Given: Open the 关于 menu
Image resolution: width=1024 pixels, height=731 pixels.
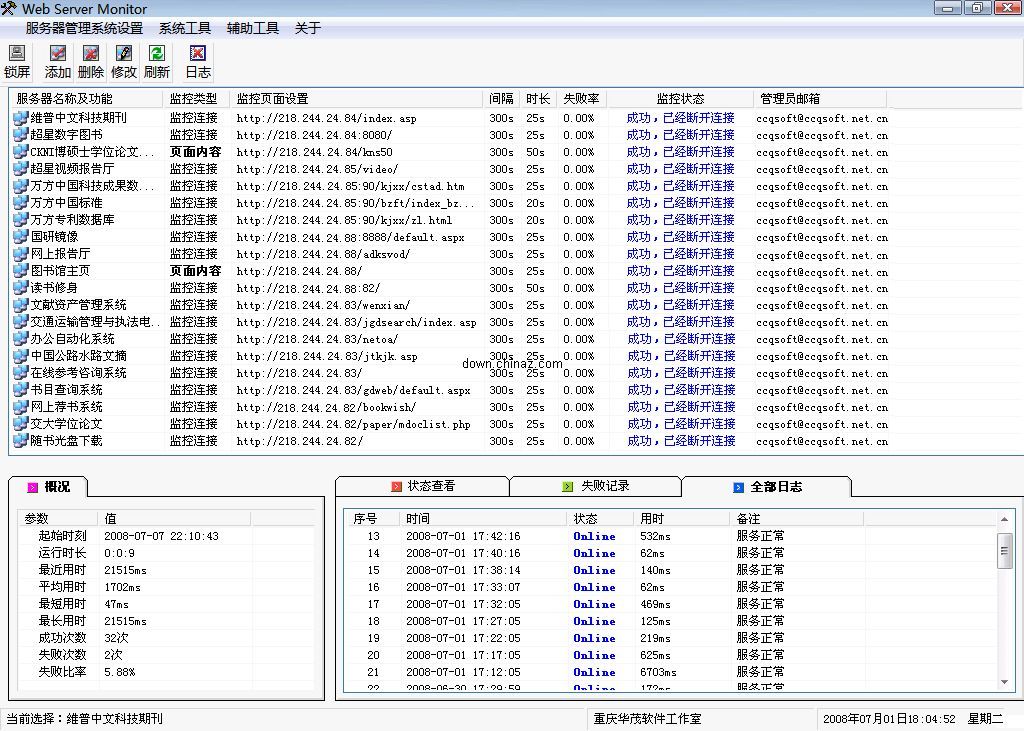Looking at the screenshot, I should click(308, 28).
